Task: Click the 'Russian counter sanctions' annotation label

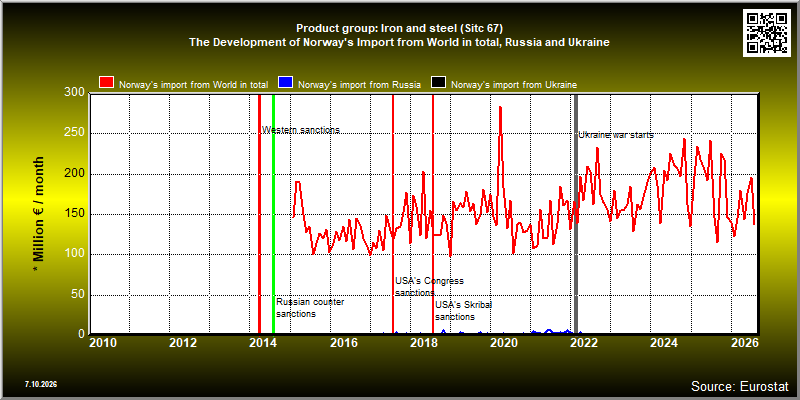Action: [x=310, y=308]
